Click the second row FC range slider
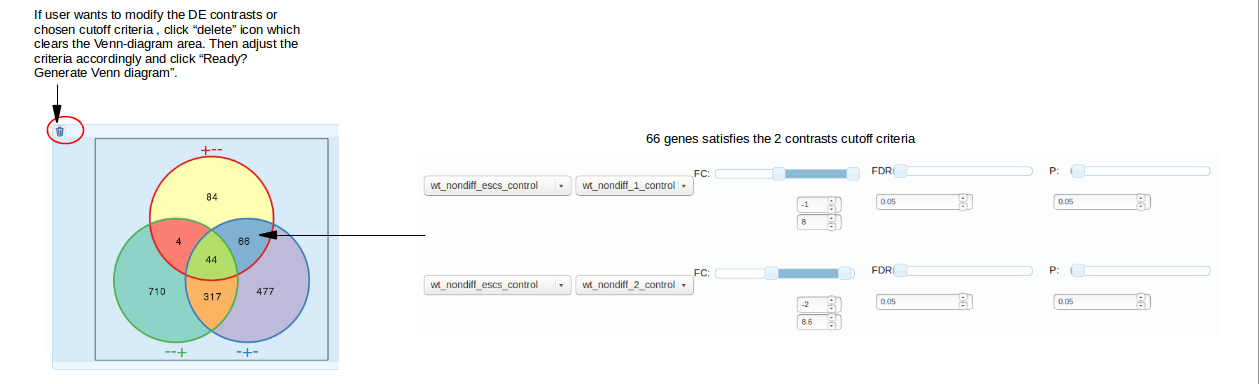 pos(783,272)
